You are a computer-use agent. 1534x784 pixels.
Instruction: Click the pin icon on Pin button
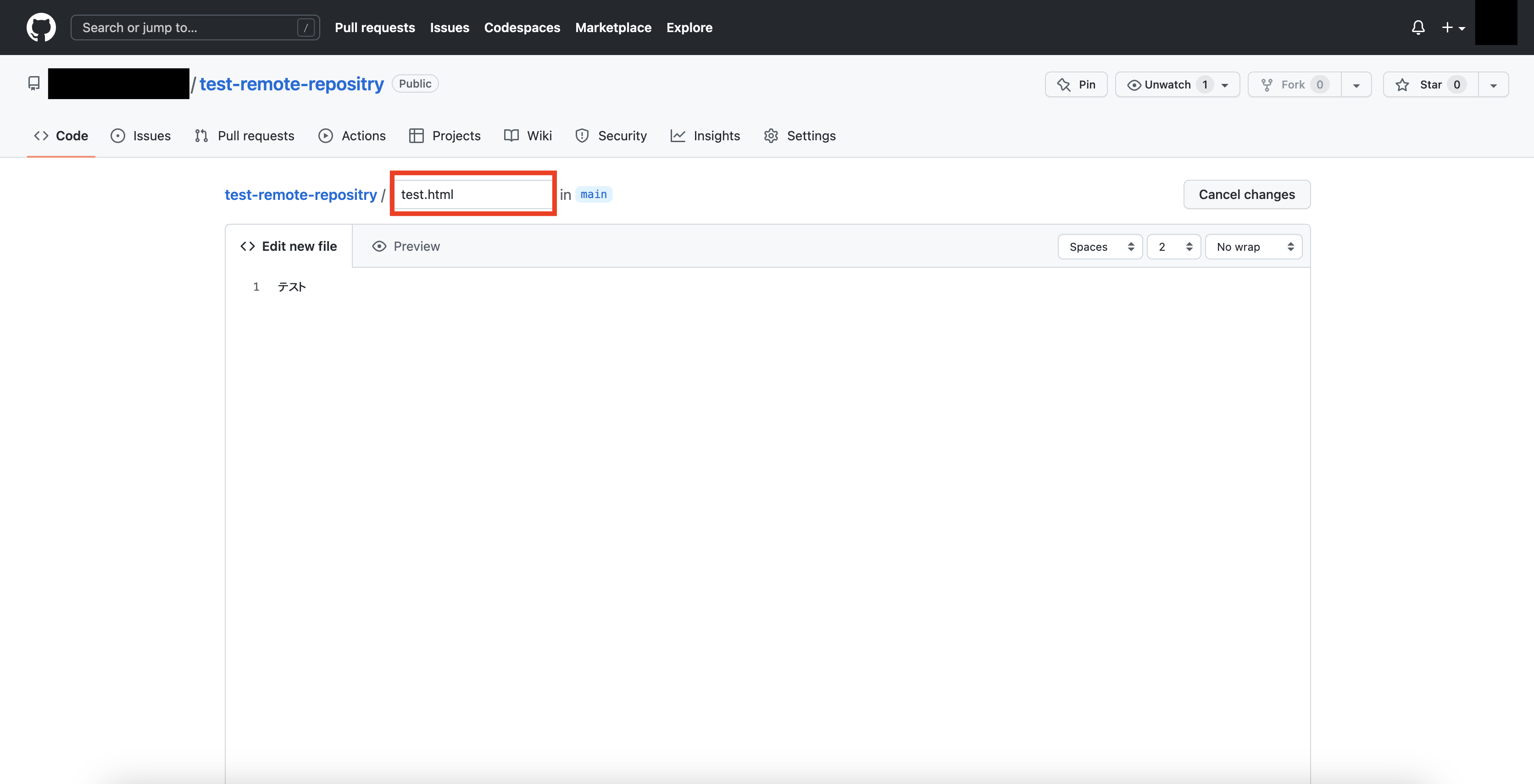point(1063,84)
